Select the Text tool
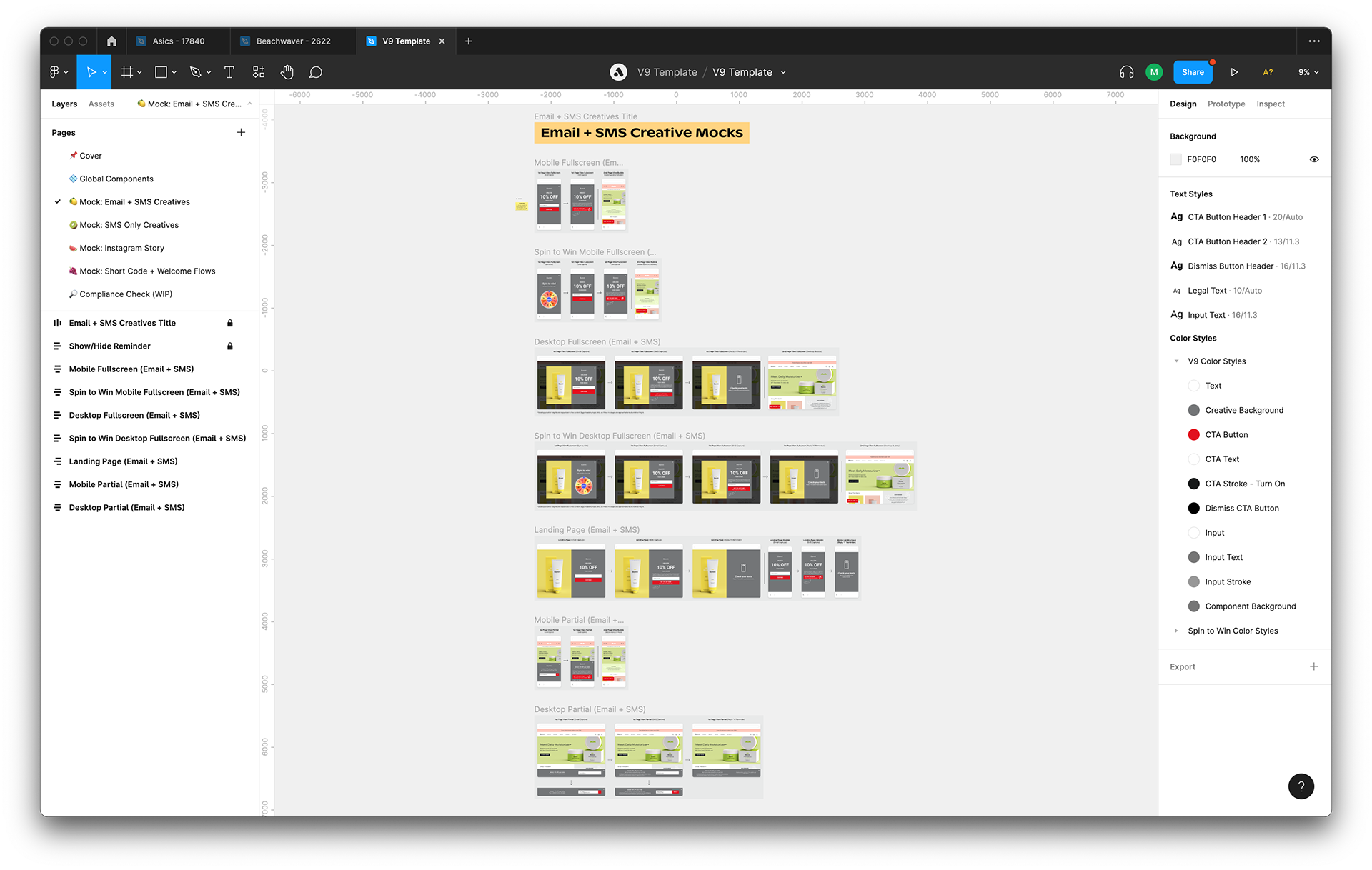Viewport: 1372px width, 870px height. coord(229,72)
